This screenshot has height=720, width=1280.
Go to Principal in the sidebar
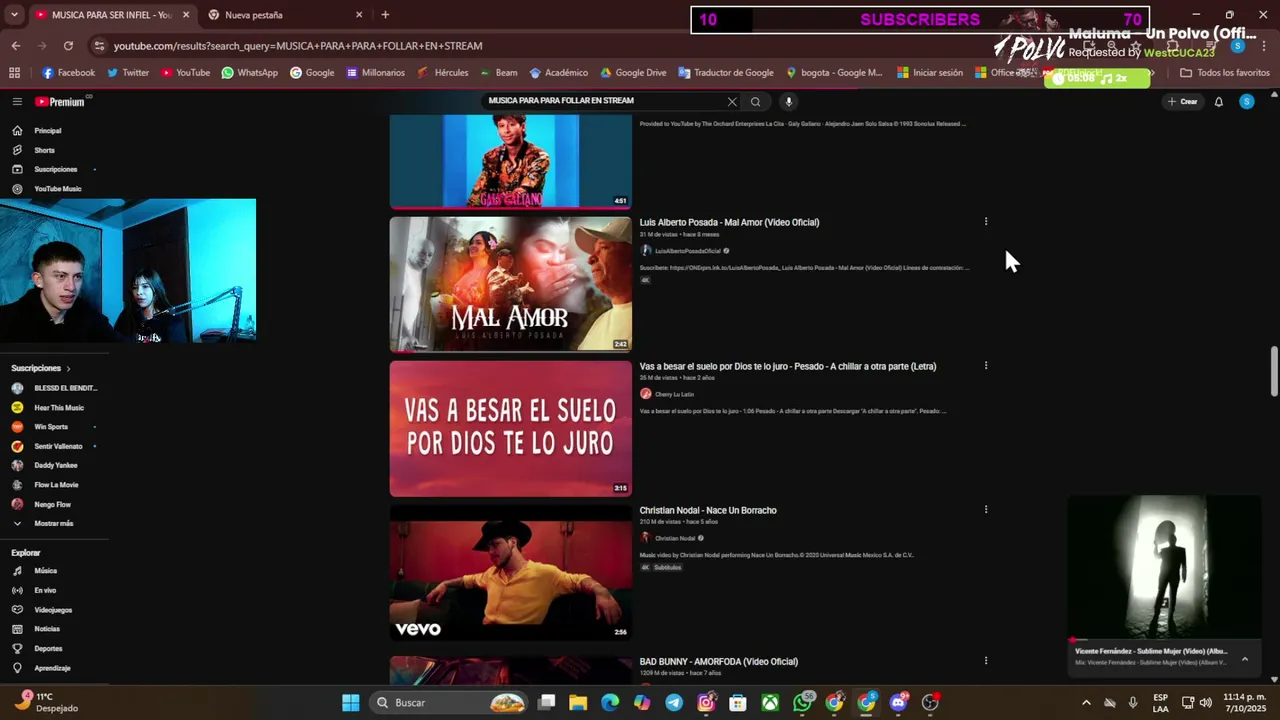[x=48, y=131]
